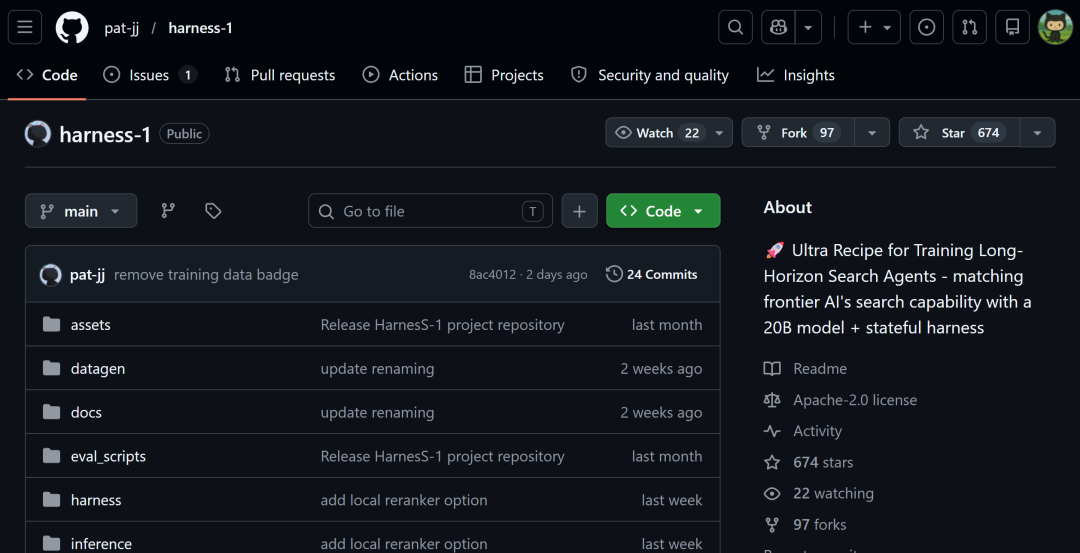Viewport: 1080px width, 553px height.
Task: View 97 forks link
Action: pyautogui.click(x=820, y=525)
